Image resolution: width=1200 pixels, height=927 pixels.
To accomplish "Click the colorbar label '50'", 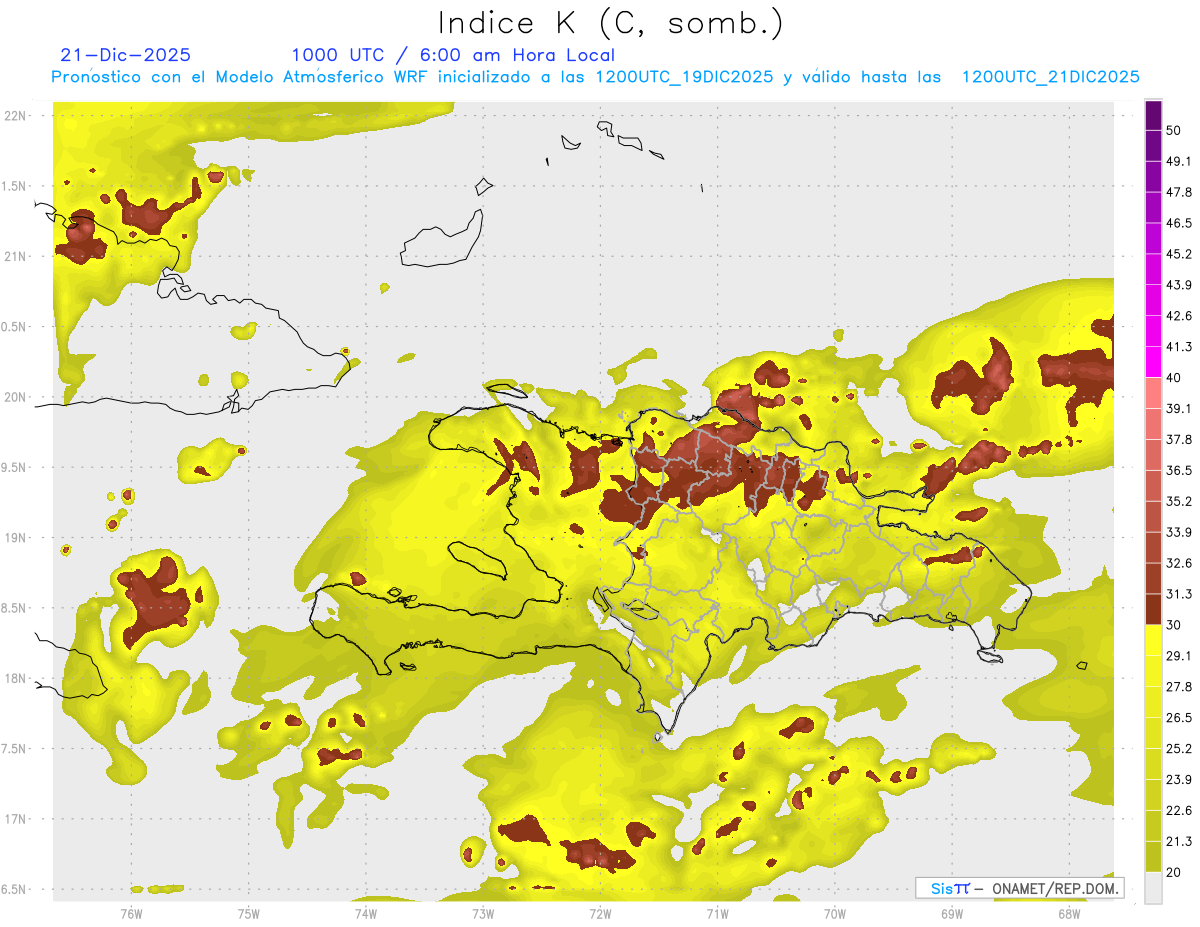I will pos(1174,131).
